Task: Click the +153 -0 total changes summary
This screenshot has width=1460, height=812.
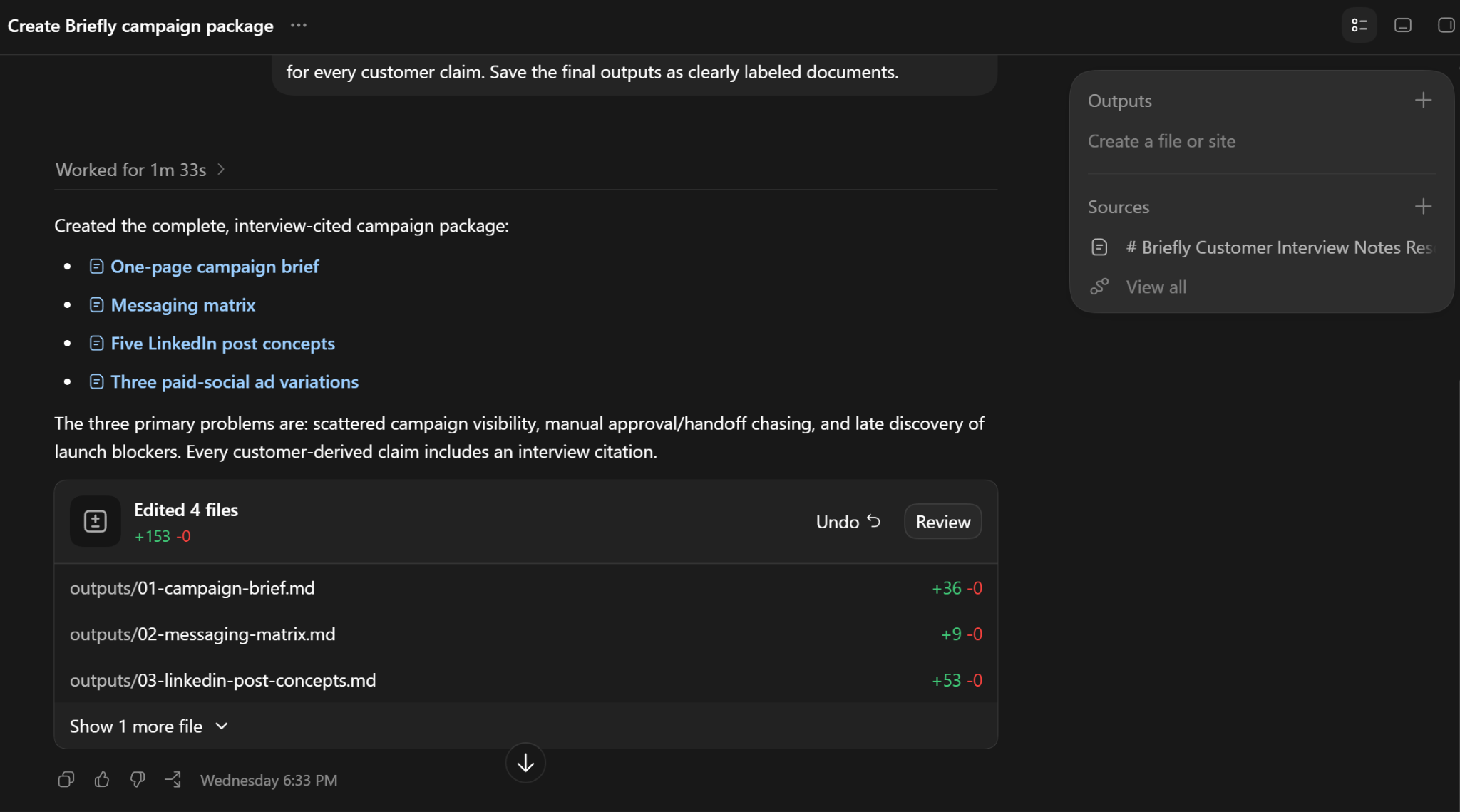Action: point(163,536)
